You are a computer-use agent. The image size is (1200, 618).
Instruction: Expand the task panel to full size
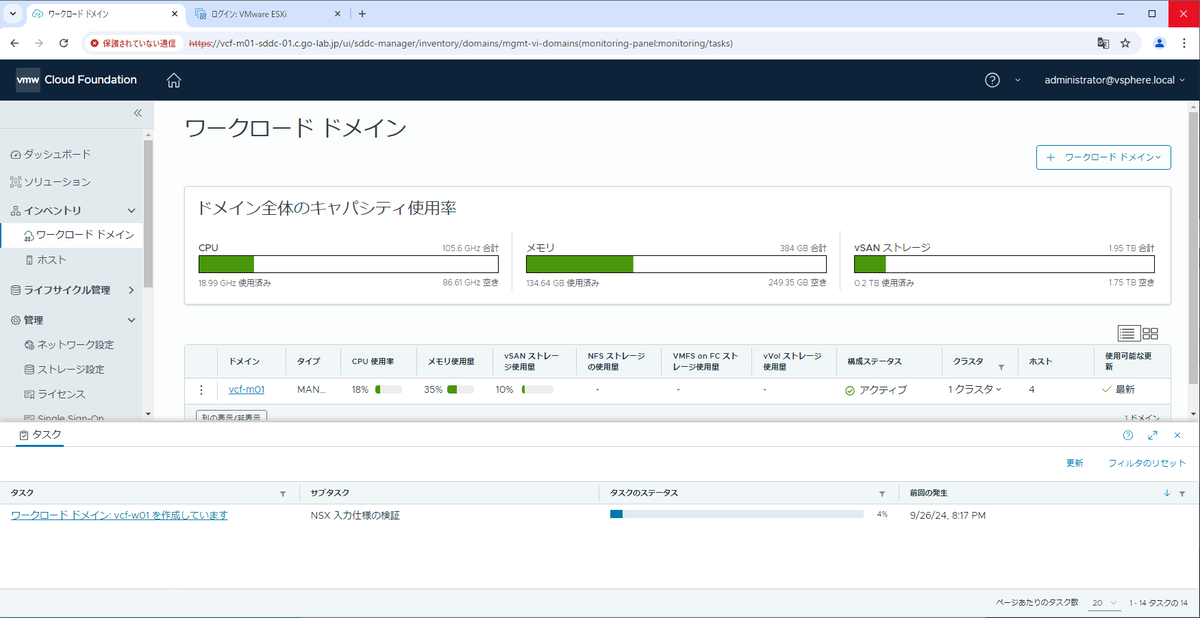point(1153,435)
